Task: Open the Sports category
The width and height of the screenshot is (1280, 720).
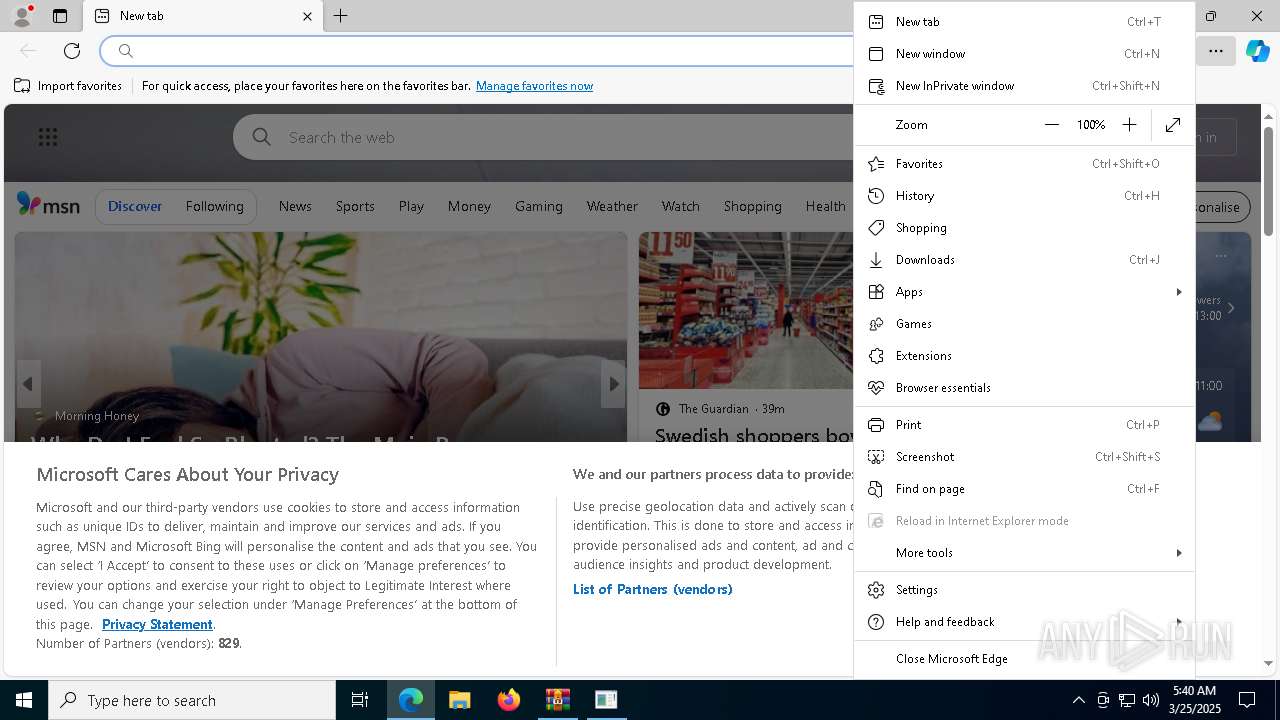Action: 355,206
